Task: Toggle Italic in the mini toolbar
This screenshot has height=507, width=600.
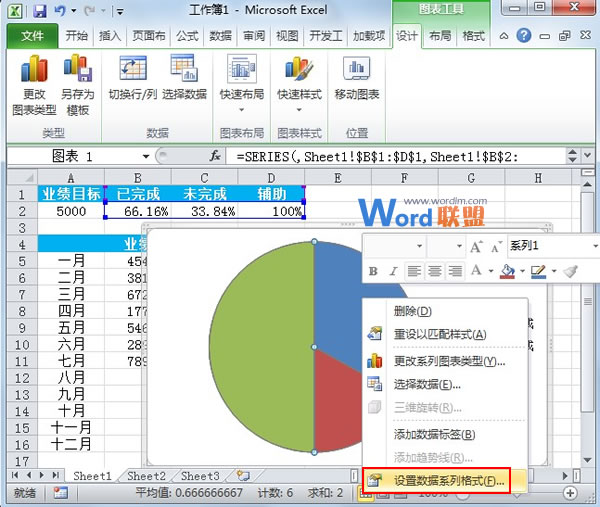Action: (393, 271)
